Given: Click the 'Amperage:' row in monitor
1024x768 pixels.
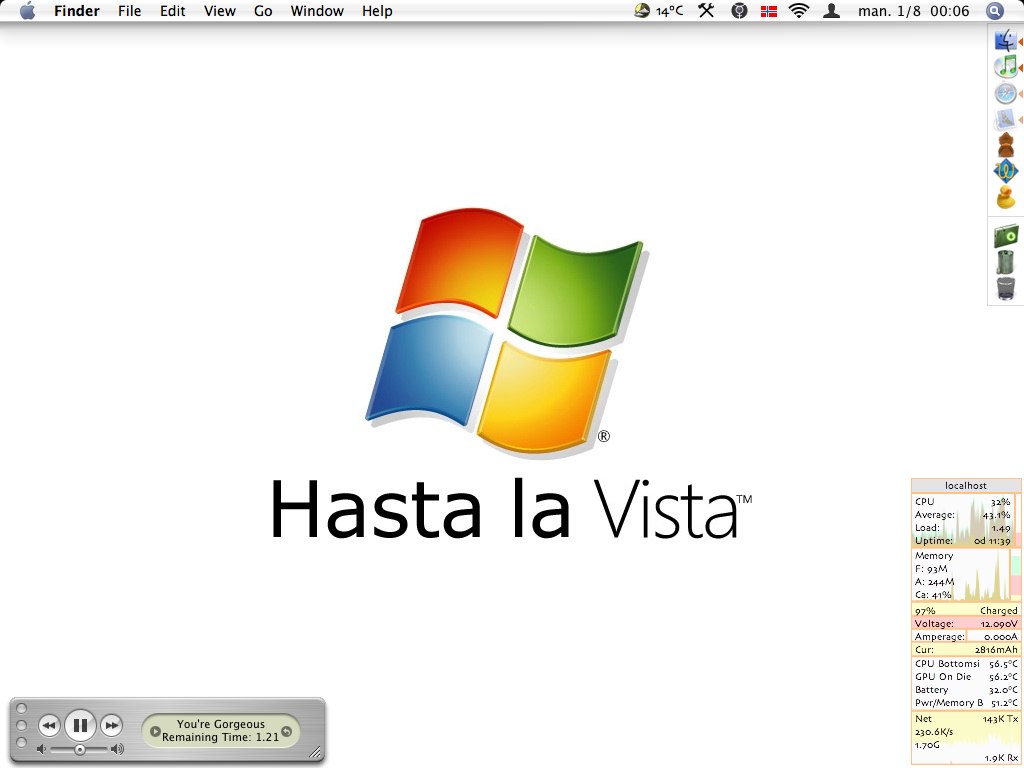Looking at the screenshot, I should pyautogui.click(x=966, y=637).
